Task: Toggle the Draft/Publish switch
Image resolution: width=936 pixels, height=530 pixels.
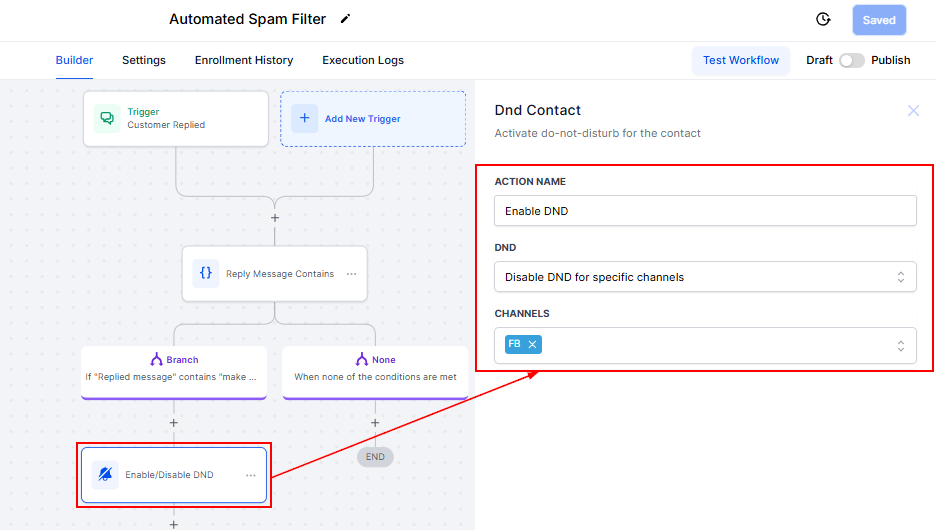Action: click(x=851, y=60)
